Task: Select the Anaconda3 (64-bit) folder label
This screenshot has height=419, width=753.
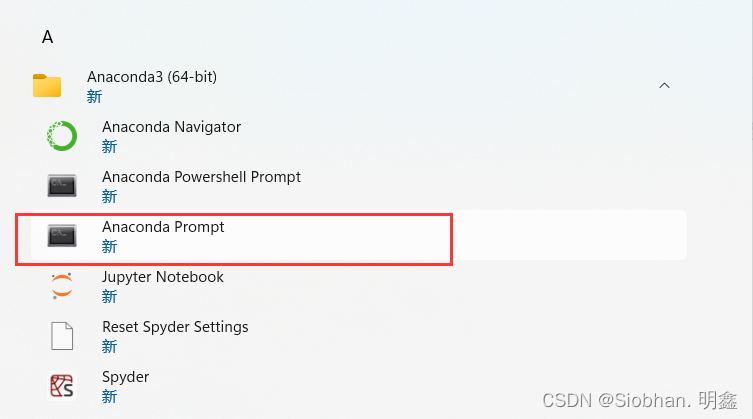Action: (x=152, y=77)
